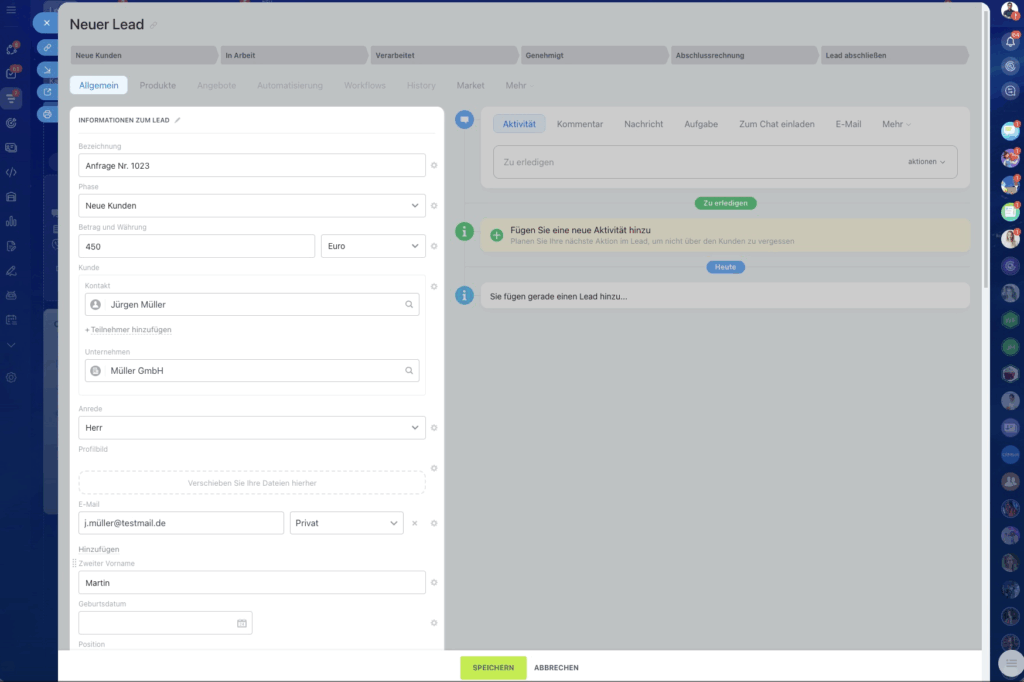
Task: Select the In Arbeit pipeline stage
Action: [x=293, y=54]
